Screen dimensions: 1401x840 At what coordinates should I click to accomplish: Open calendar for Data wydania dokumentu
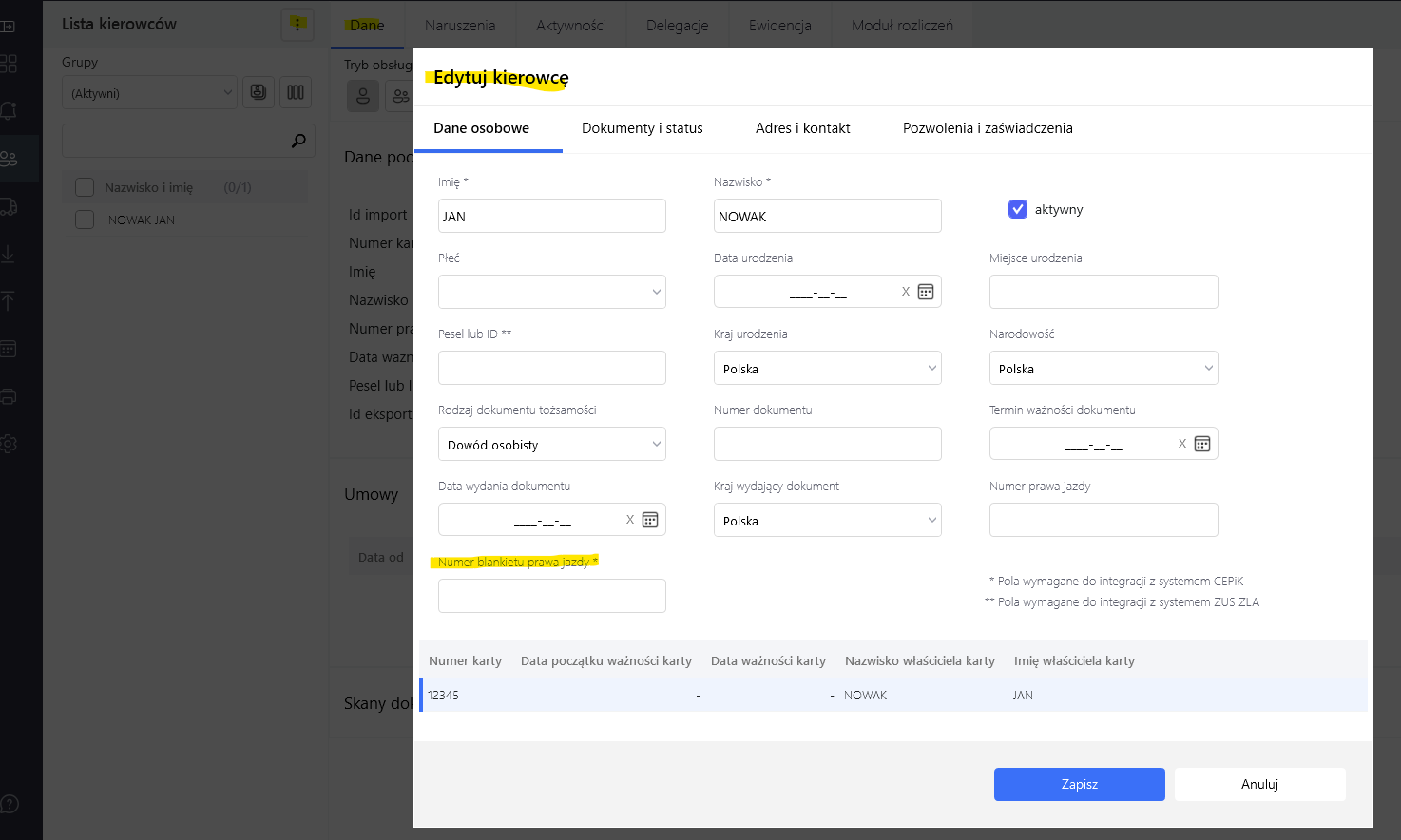[650, 520]
